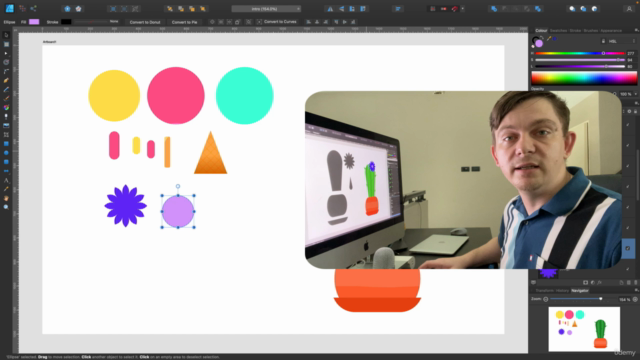Open the Colour panel preferences menu
Screen dimensions: 640x360
point(636,30)
